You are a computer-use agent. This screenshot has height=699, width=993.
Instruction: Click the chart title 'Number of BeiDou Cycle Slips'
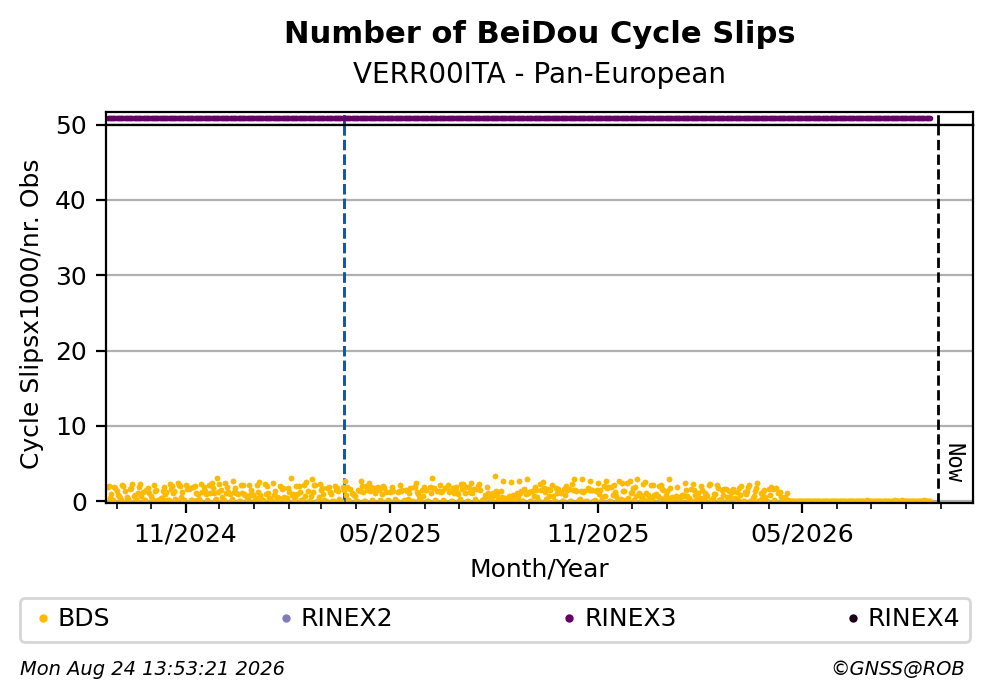coord(540,33)
